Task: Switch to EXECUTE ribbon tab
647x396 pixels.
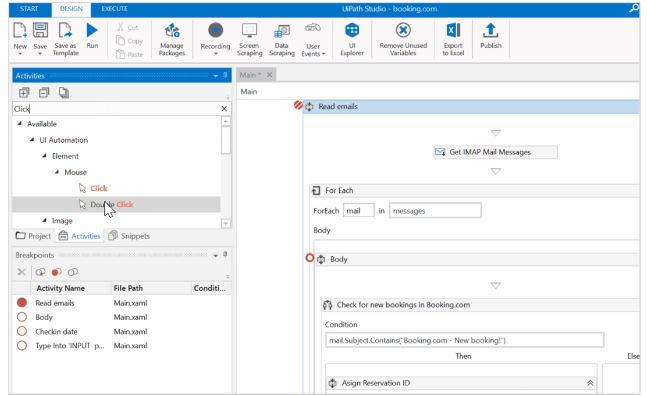Action: (x=114, y=9)
